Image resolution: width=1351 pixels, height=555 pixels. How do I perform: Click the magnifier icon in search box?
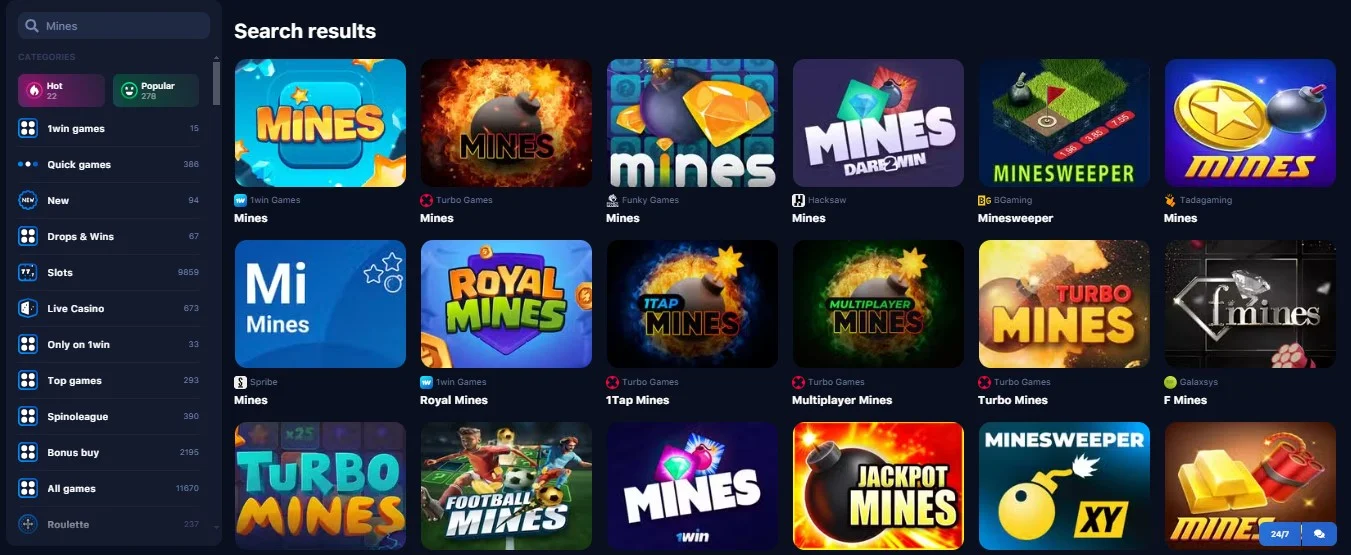click(32, 26)
